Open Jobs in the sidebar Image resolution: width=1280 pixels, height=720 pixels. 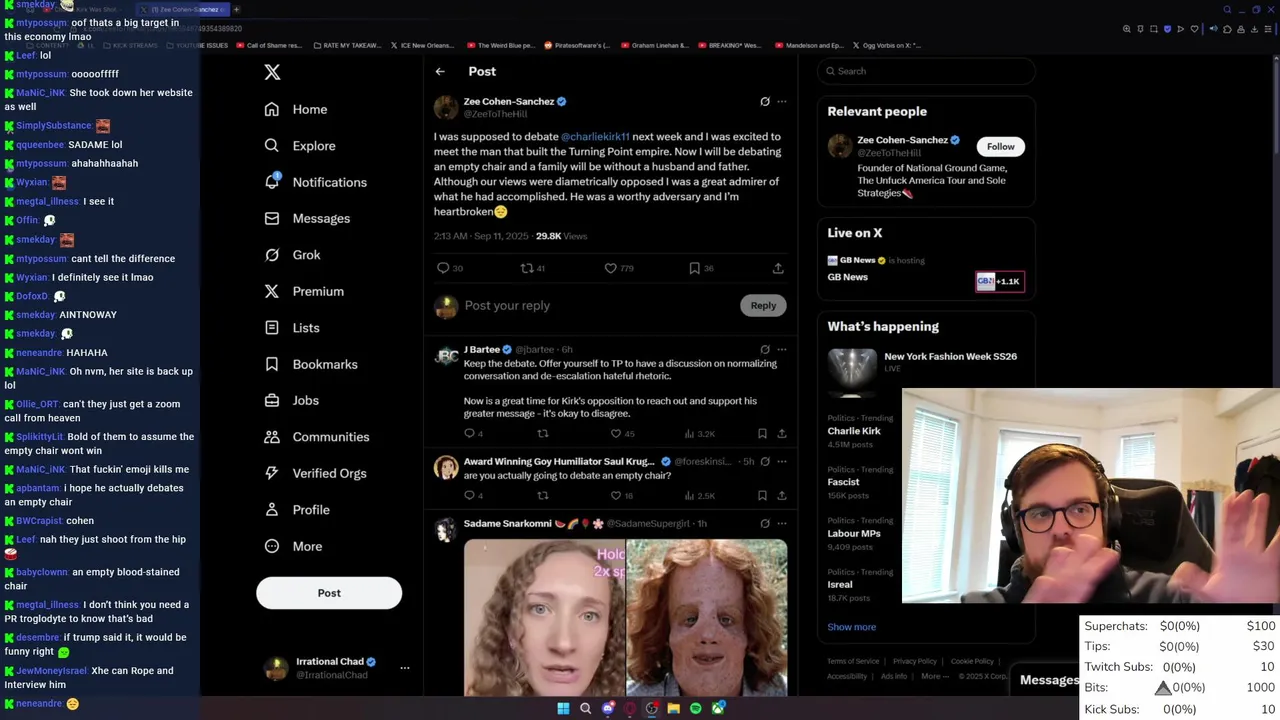291,400
